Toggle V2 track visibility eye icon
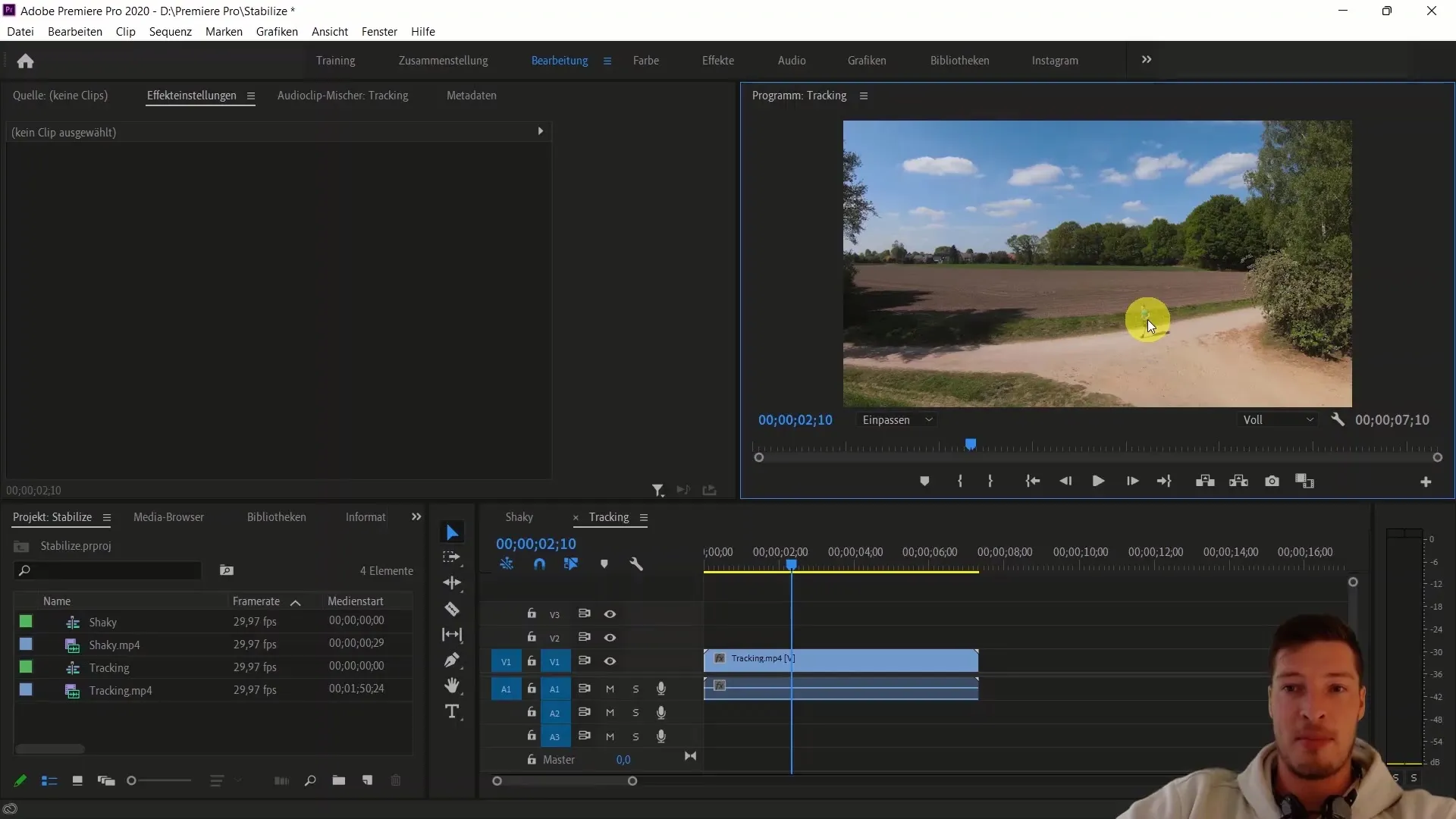This screenshot has height=819, width=1456. tap(609, 637)
